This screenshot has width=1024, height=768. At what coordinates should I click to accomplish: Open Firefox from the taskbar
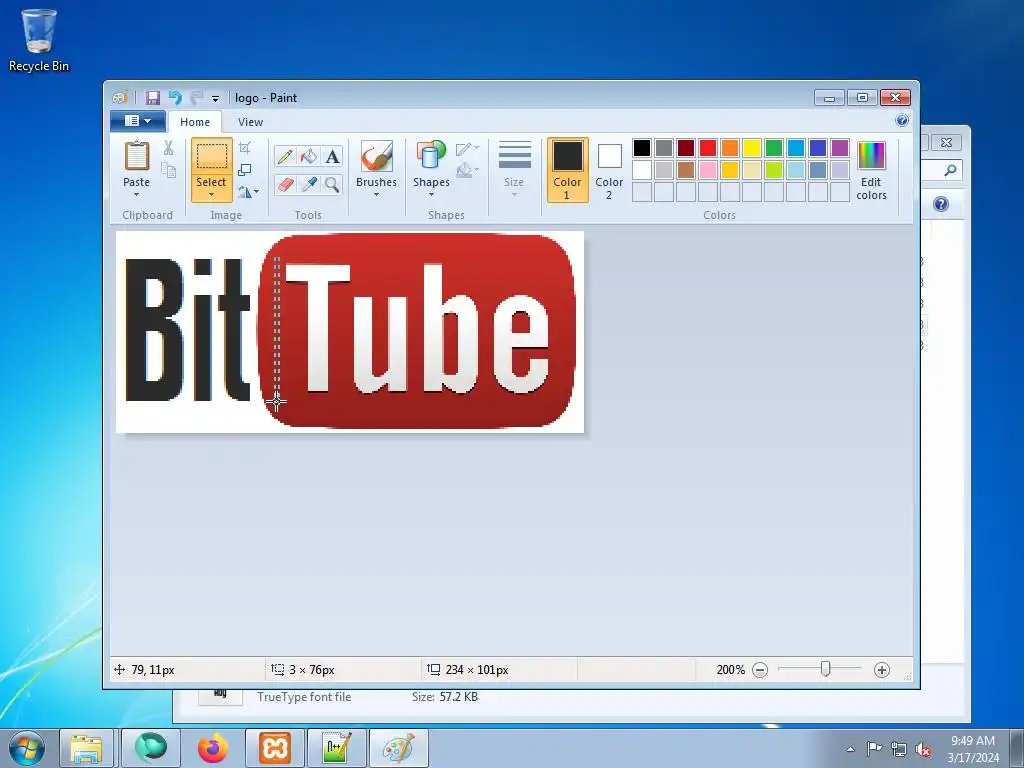click(x=213, y=748)
